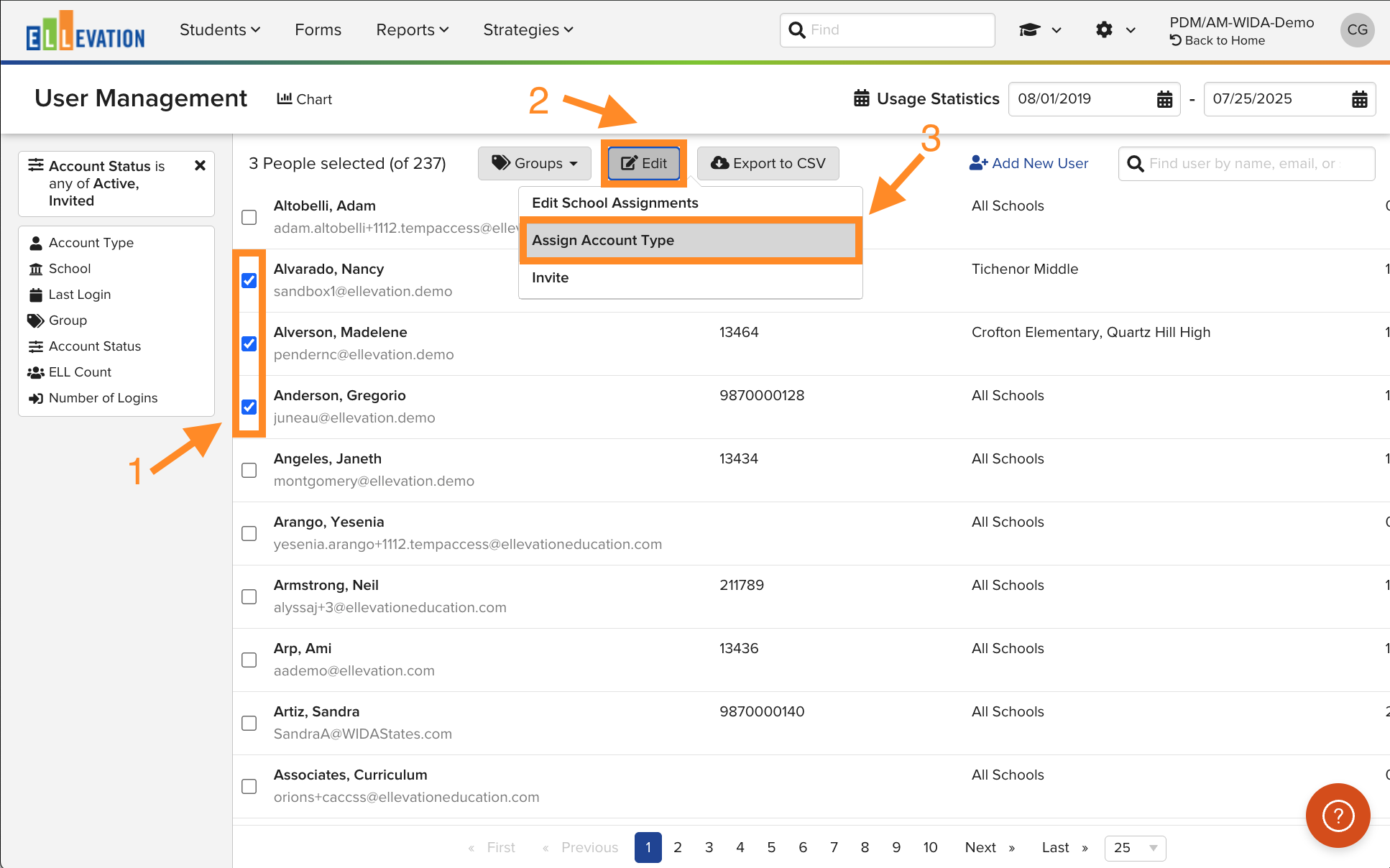Click the School building filter icon
This screenshot has height=868, width=1390.
point(36,269)
